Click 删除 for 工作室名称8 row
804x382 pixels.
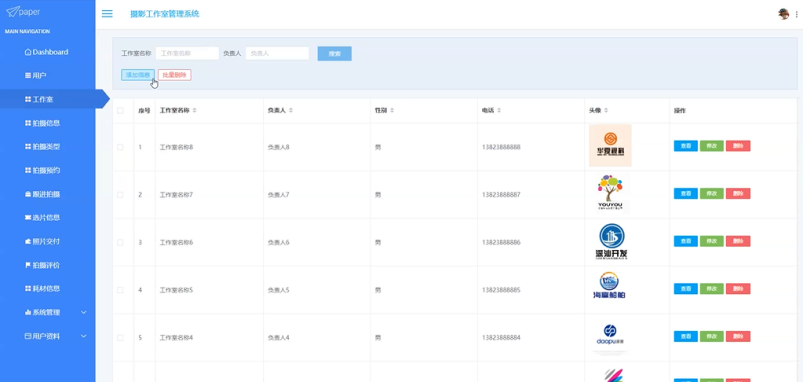click(x=738, y=146)
